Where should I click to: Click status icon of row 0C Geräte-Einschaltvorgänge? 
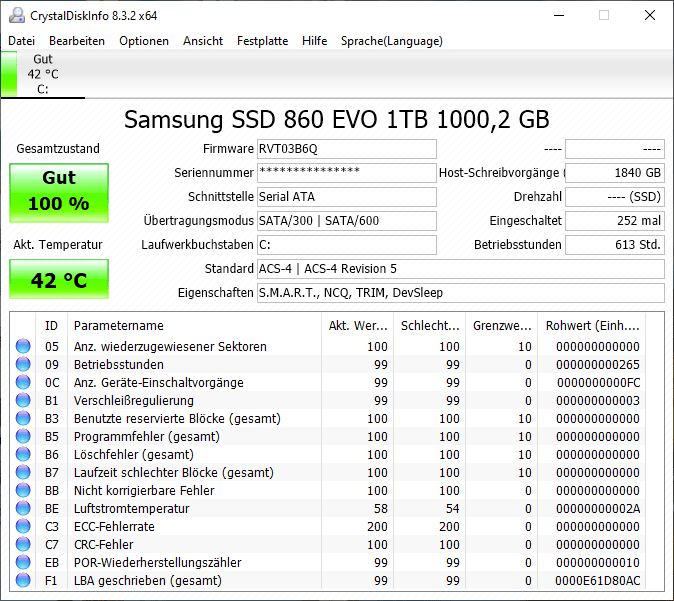[23, 382]
